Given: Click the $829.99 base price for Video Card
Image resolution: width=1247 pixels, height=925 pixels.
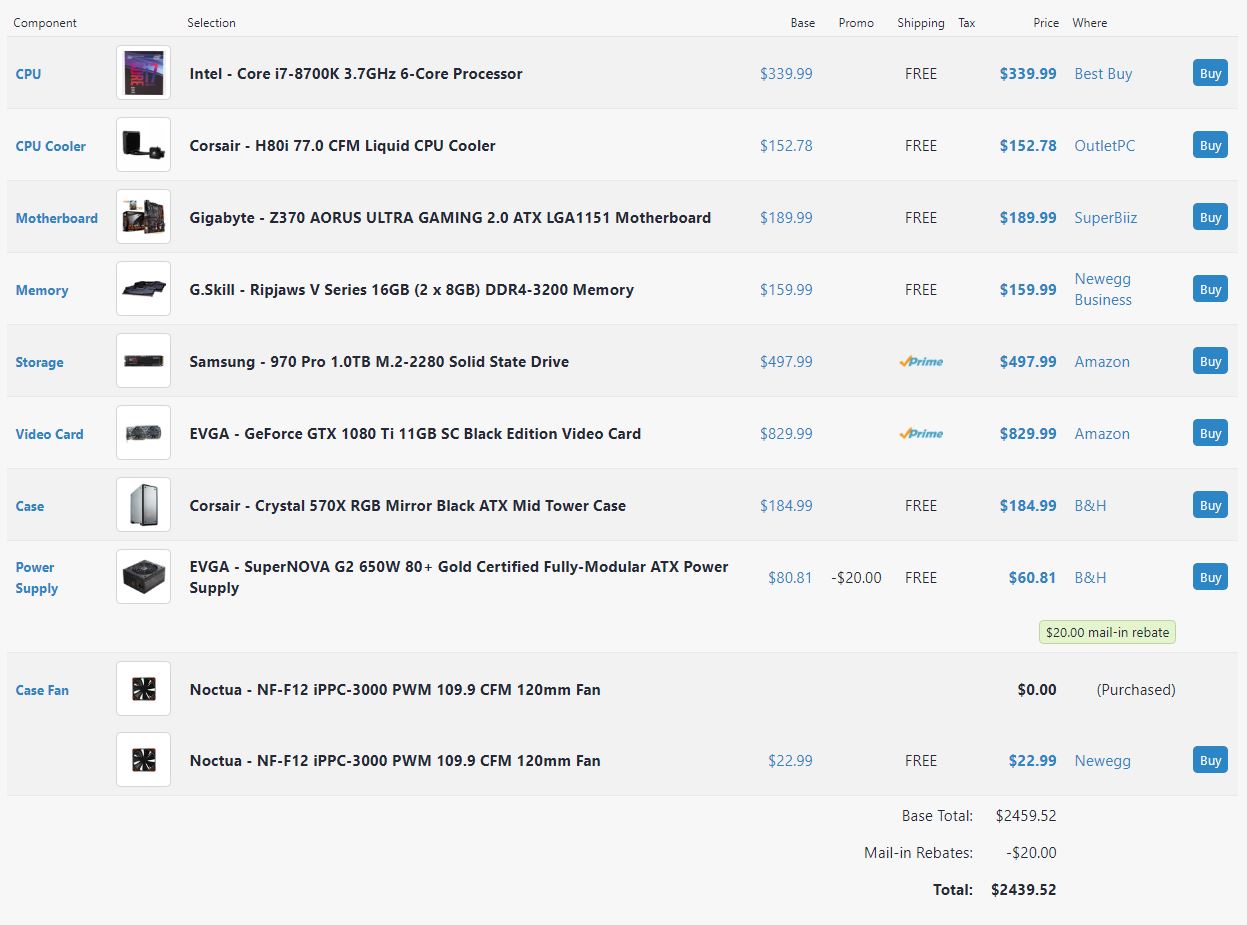Looking at the screenshot, I should pos(786,433).
